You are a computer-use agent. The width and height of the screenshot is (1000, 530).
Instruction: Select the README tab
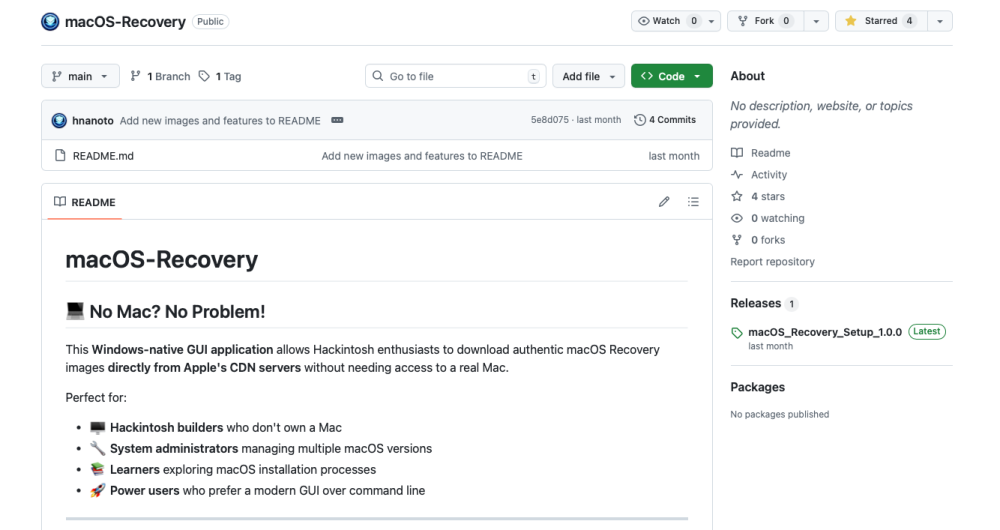85,202
